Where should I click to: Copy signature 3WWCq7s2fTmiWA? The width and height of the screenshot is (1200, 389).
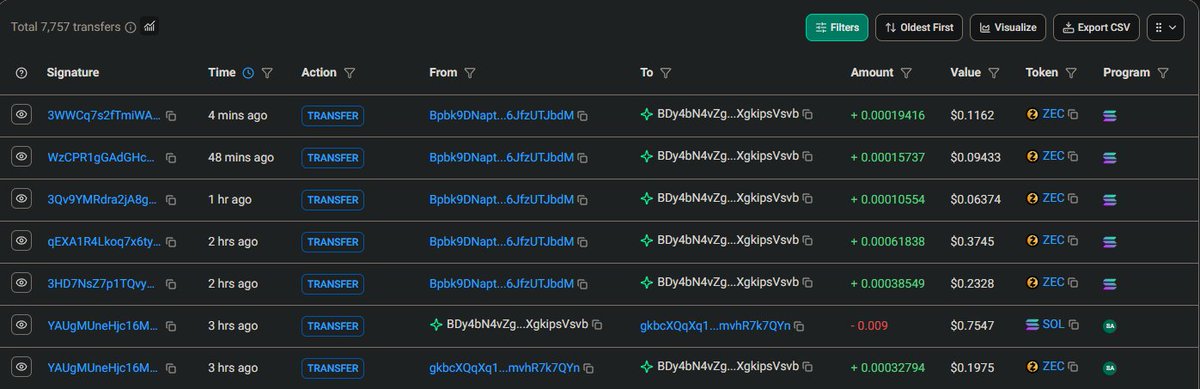(171, 117)
